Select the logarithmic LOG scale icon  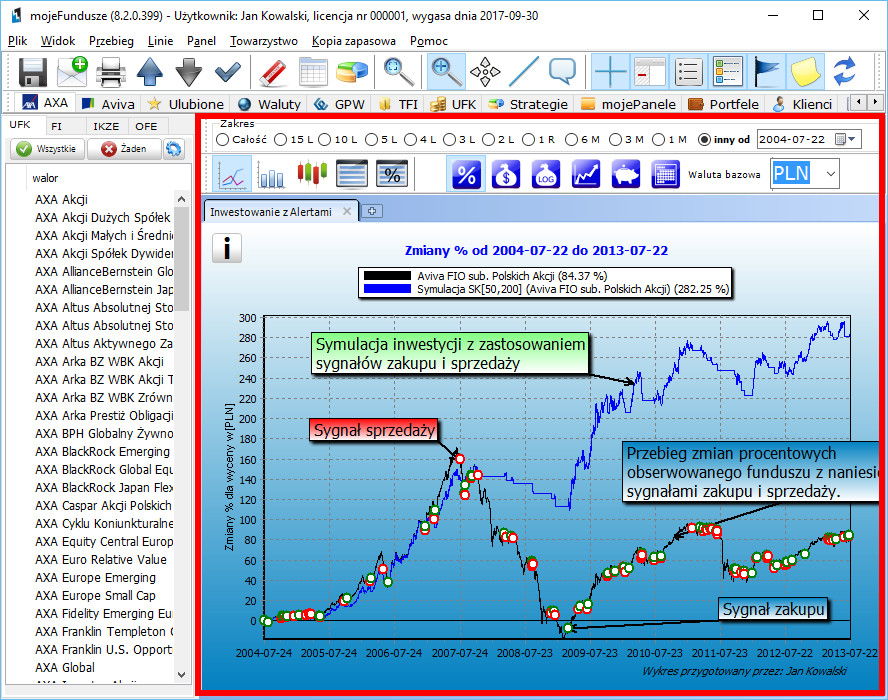546,174
